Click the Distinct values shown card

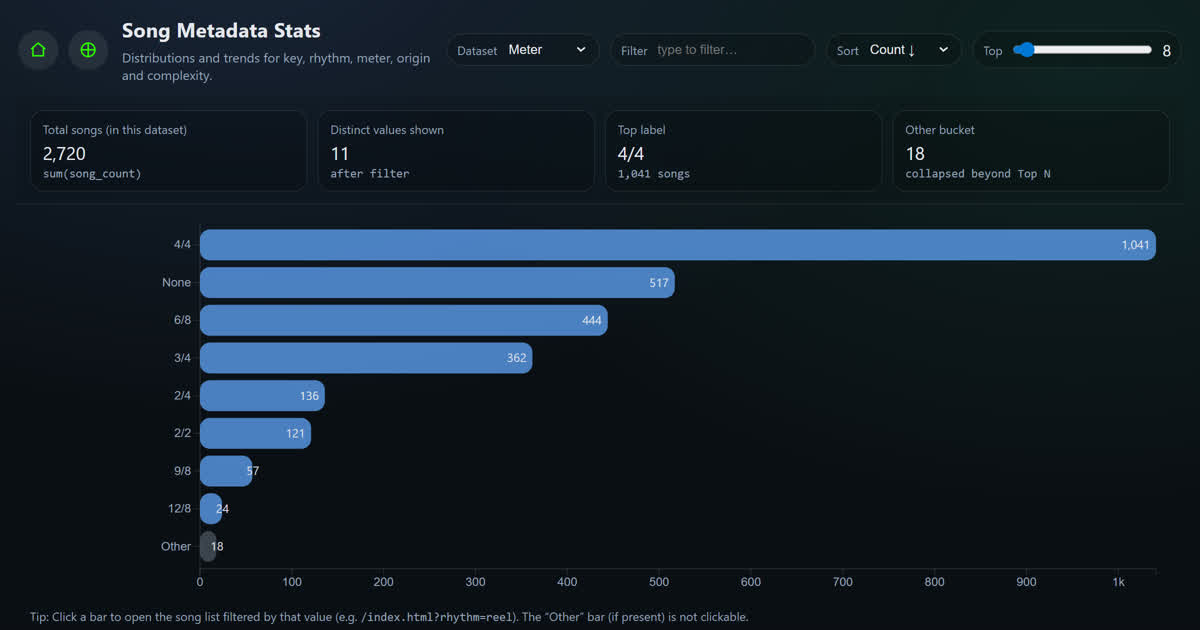point(456,150)
